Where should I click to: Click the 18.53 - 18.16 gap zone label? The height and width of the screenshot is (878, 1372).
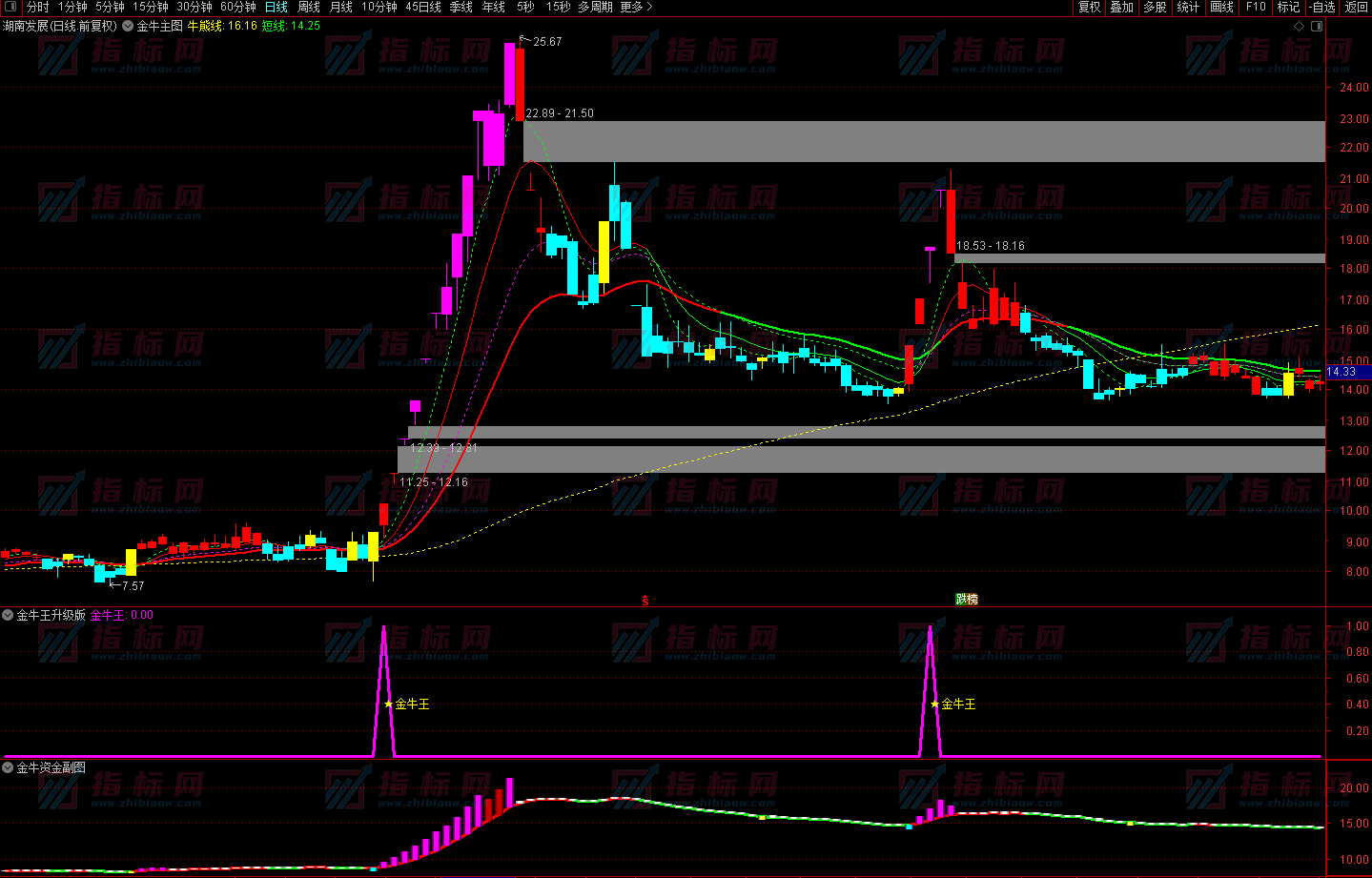coord(991,246)
